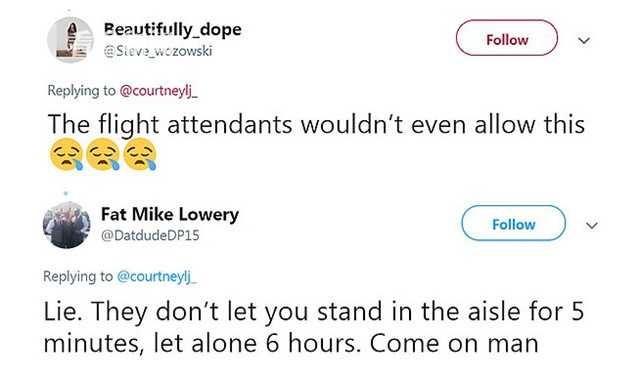Open Fat Mike Lowery's profile picture
The width and height of the screenshot is (640, 376).
click(x=67, y=224)
